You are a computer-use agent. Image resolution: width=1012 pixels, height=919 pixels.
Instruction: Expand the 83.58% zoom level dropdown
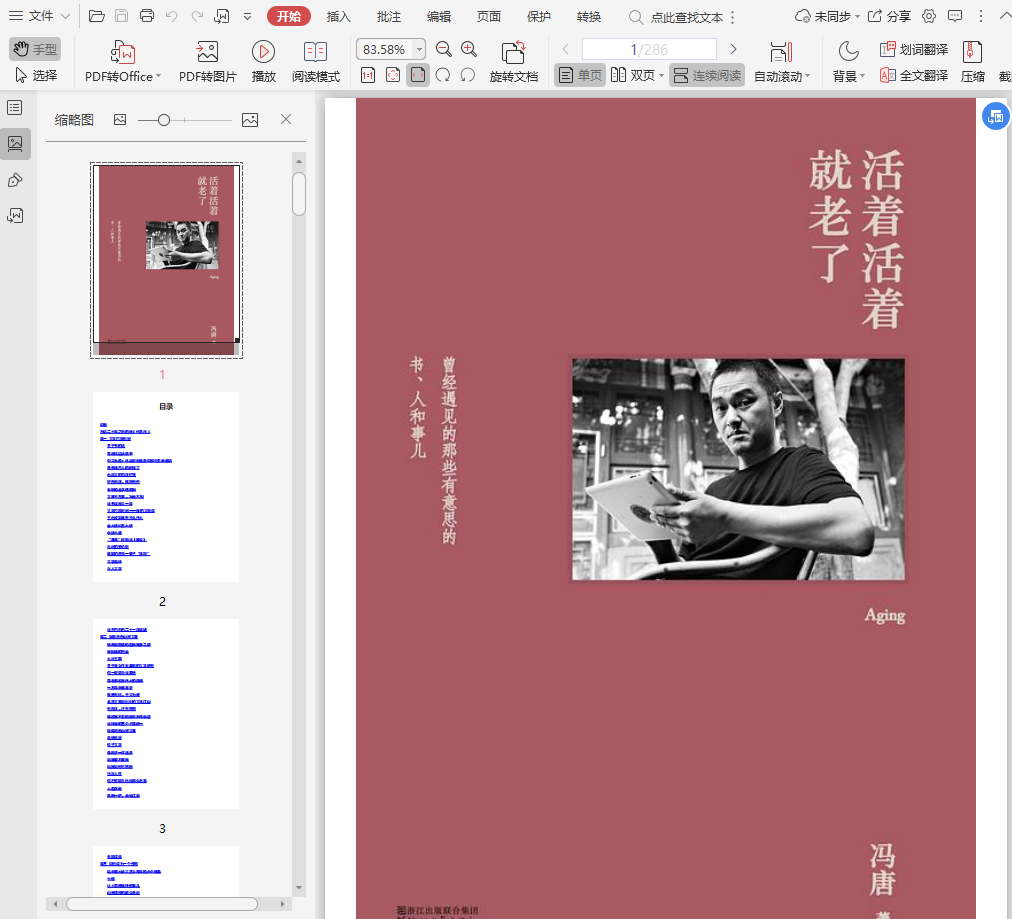pos(418,49)
